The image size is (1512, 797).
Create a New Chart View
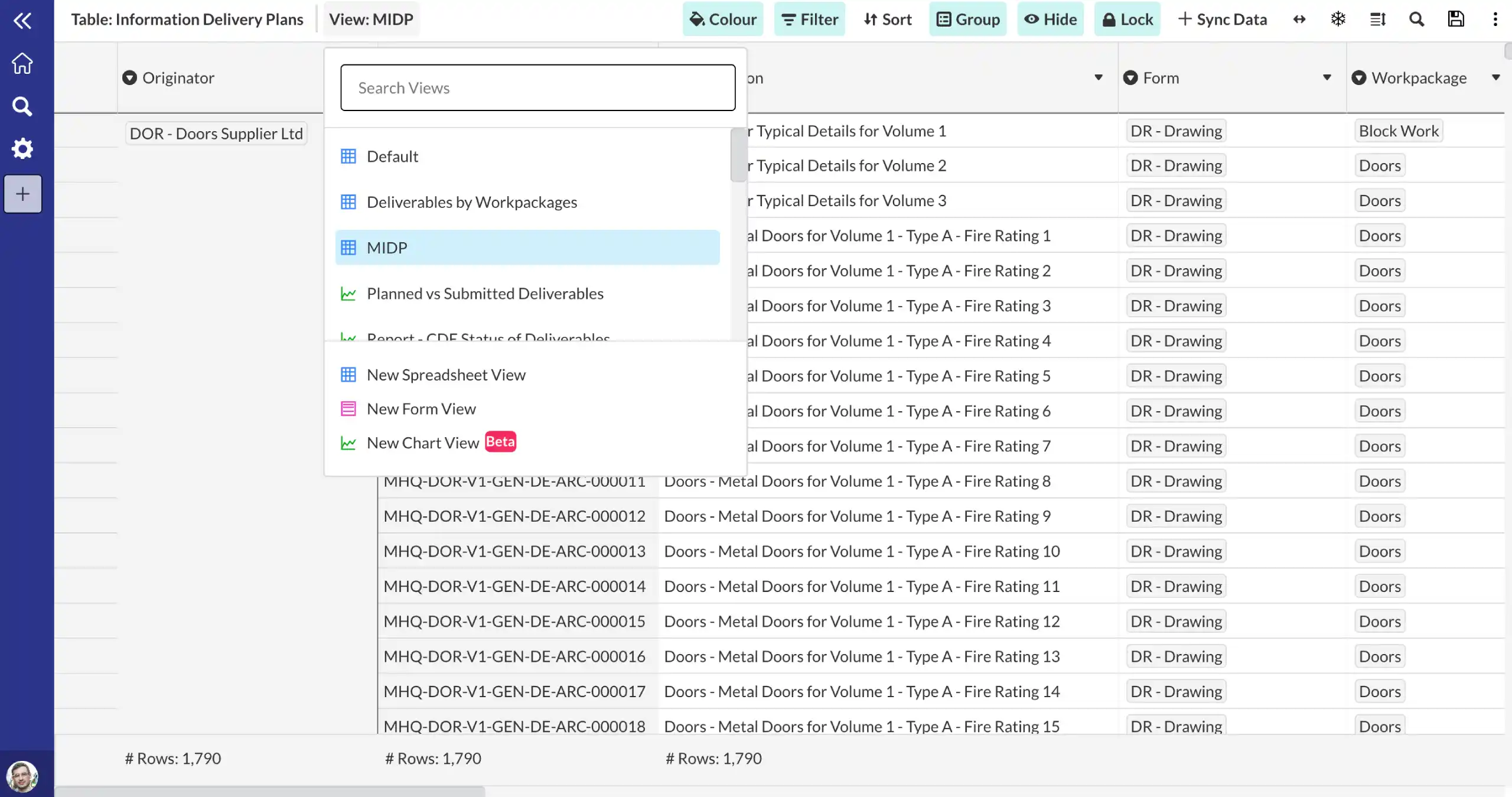pyautogui.click(x=422, y=442)
